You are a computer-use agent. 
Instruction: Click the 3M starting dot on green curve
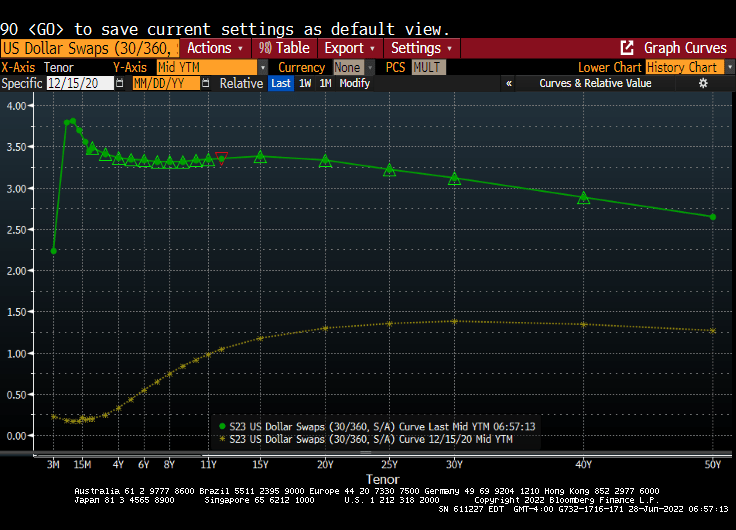click(53, 250)
